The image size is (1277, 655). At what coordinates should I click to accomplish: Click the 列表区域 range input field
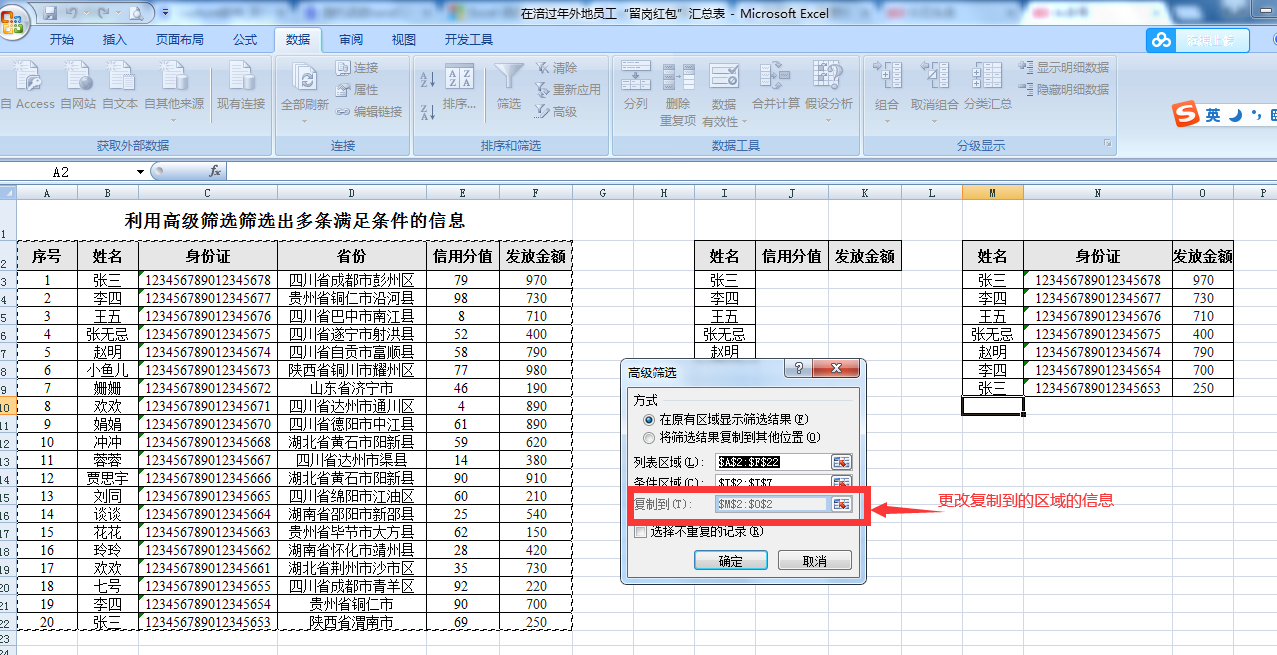[772, 462]
